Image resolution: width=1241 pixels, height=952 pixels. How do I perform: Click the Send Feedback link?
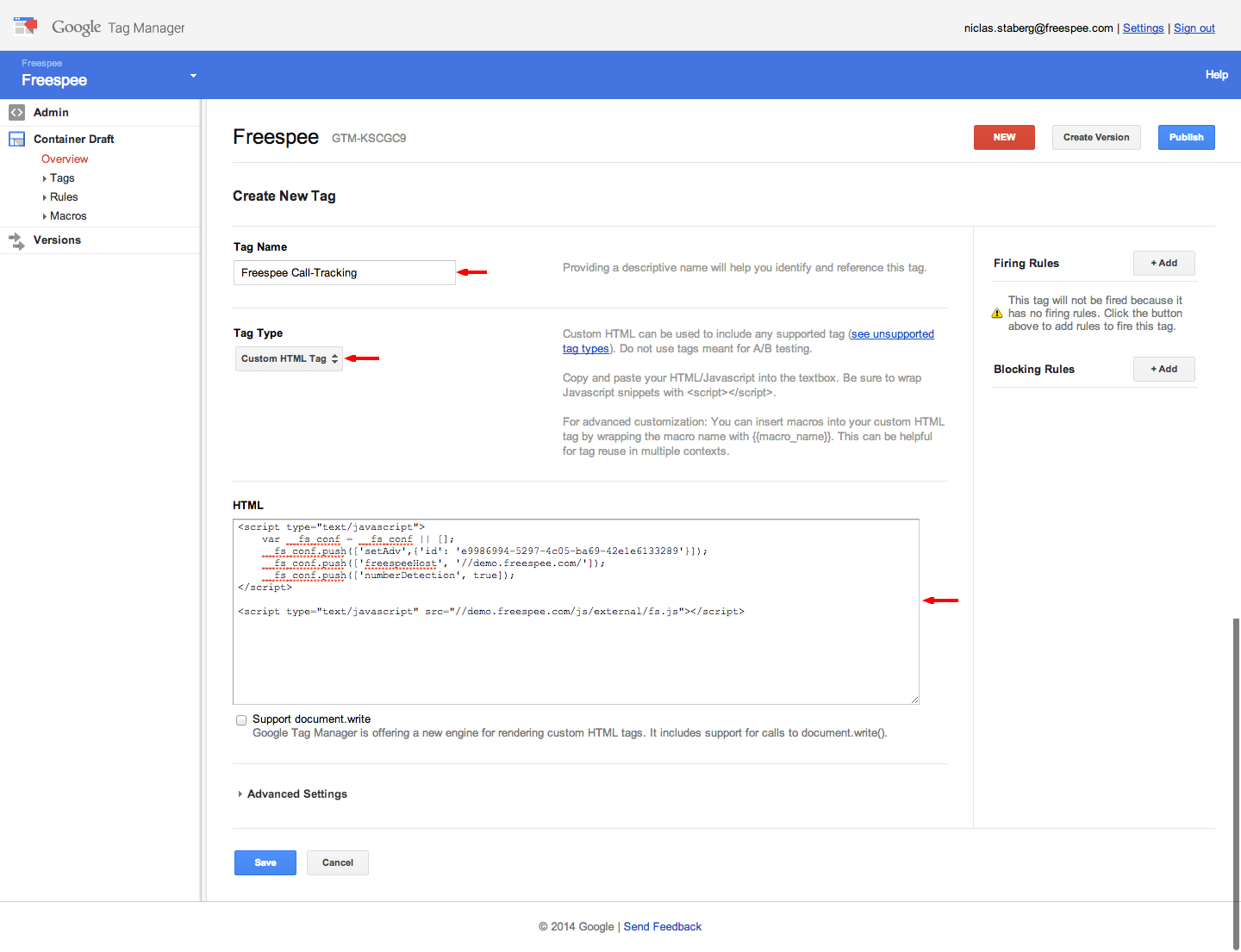point(663,927)
